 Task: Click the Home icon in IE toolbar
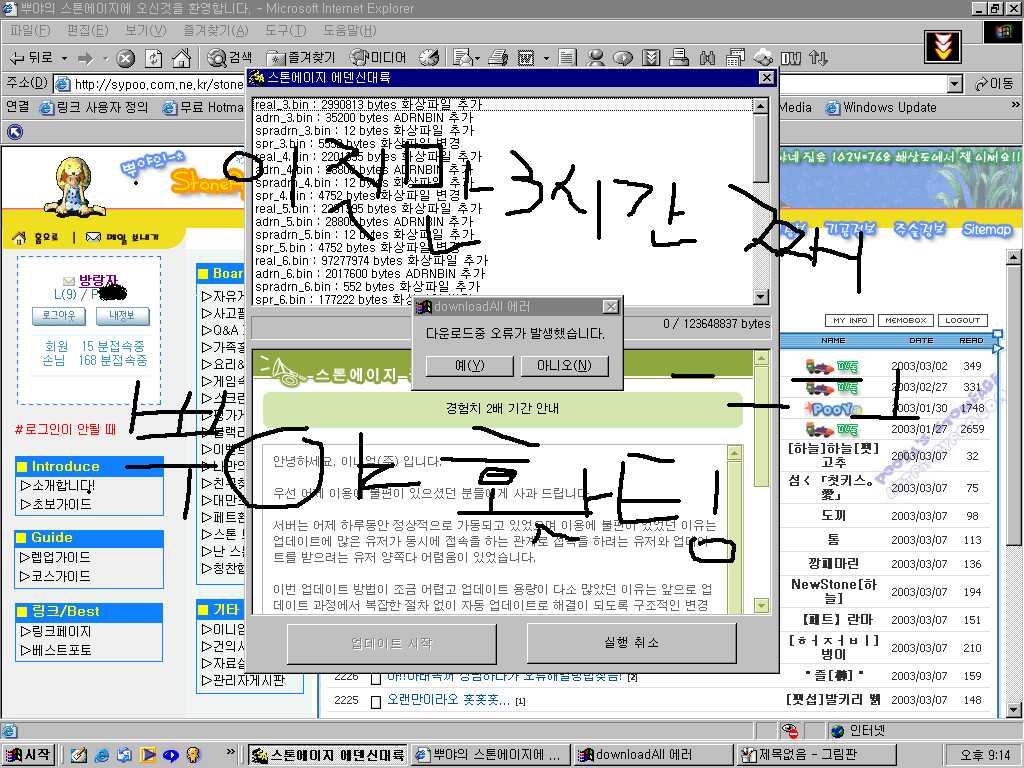pyautogui.click(x=181, y=58)
